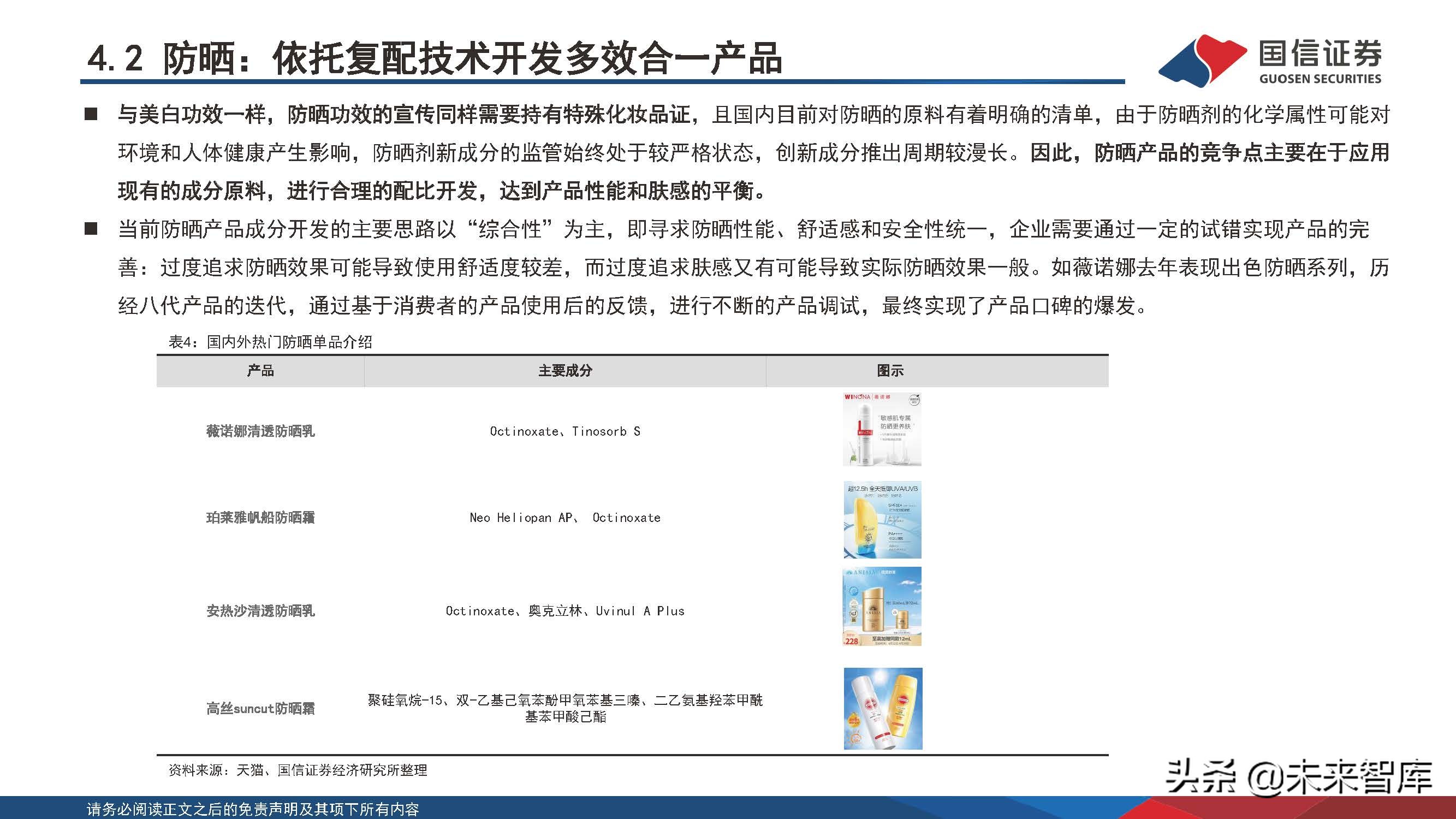This screenshot has width=1456, height=819.
Task: Click the table caption 表4：国内外热门防晒单品介绍
Action: (x=271, y=342)
